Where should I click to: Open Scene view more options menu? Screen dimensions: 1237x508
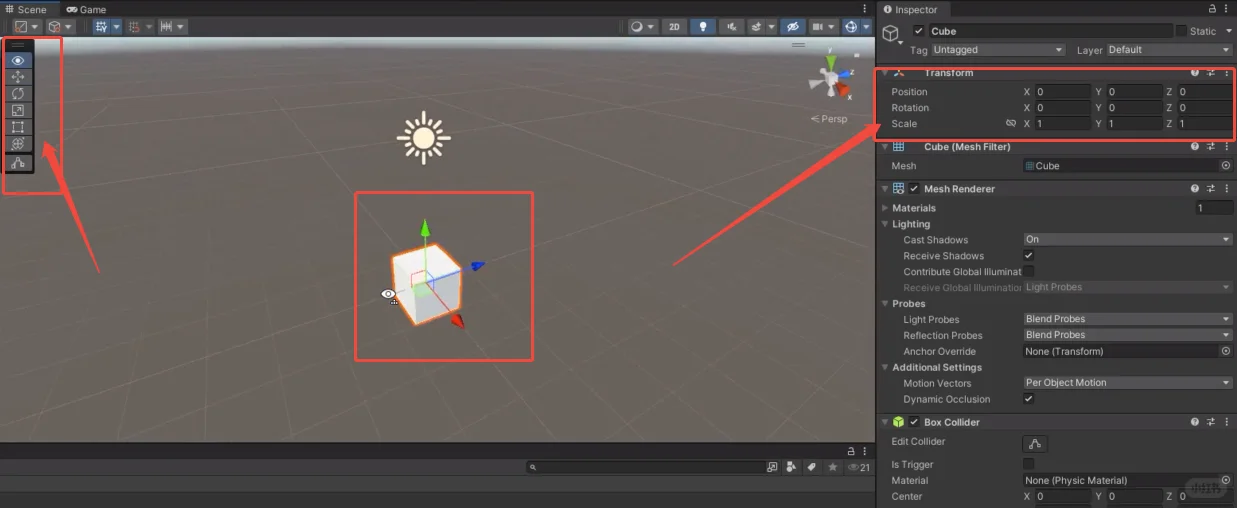(x=866, y=9)
